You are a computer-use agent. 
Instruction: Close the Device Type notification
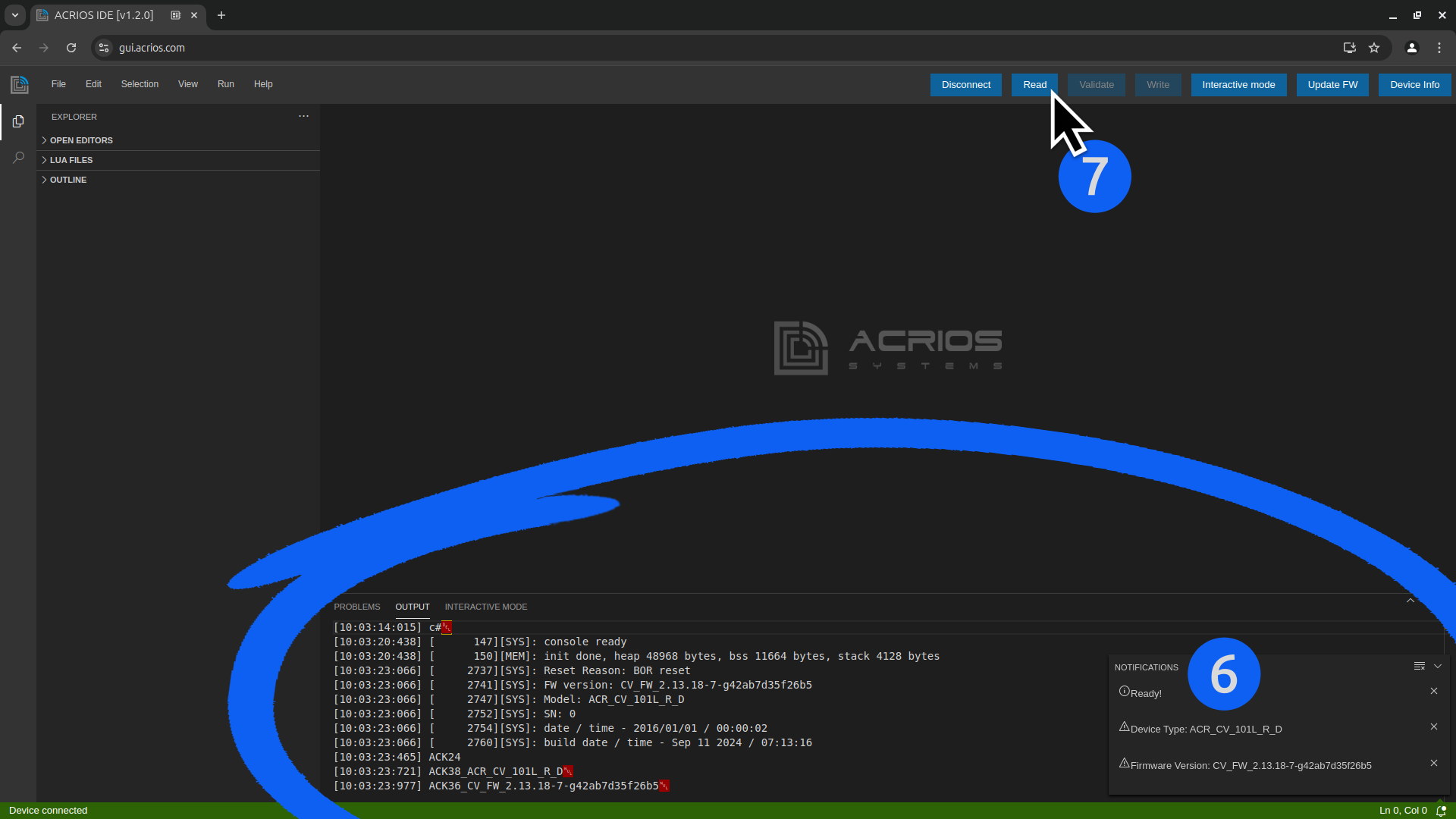click(x=1434, y=727)
